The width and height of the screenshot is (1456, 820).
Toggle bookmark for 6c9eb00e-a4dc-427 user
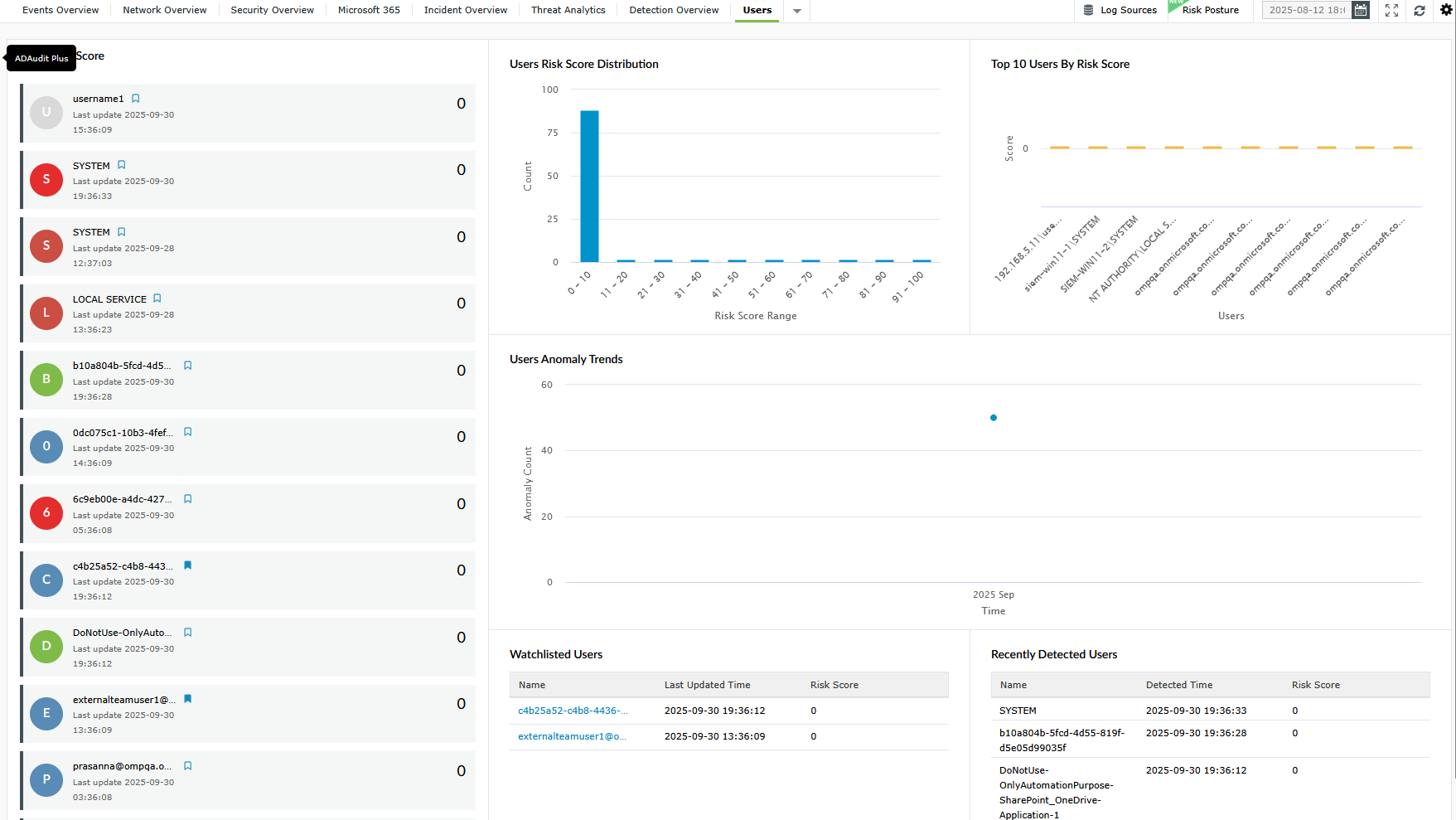tap(188, 499)
